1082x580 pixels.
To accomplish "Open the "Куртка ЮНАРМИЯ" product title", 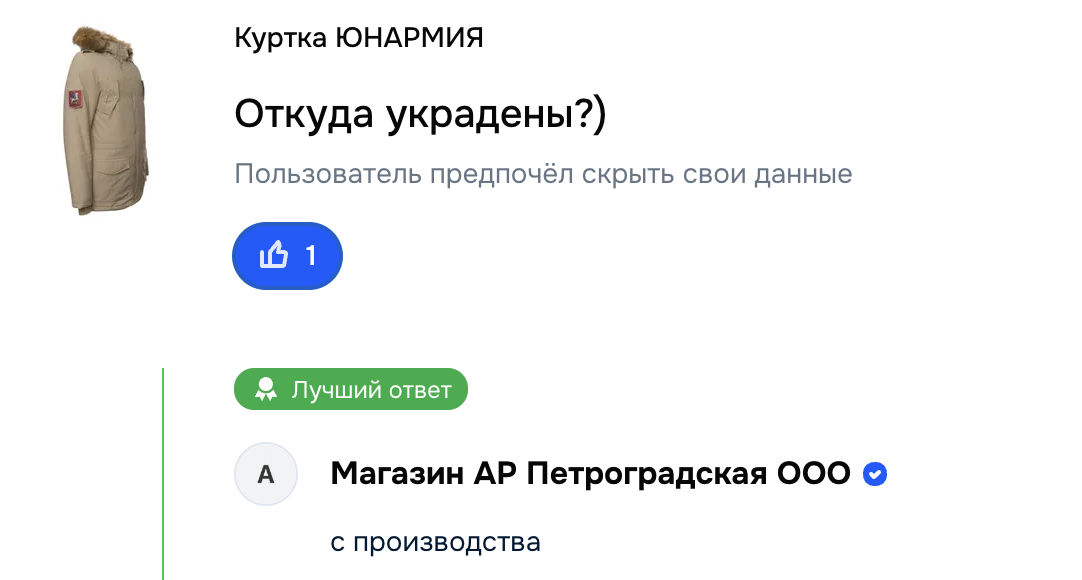I will point(358,38).
